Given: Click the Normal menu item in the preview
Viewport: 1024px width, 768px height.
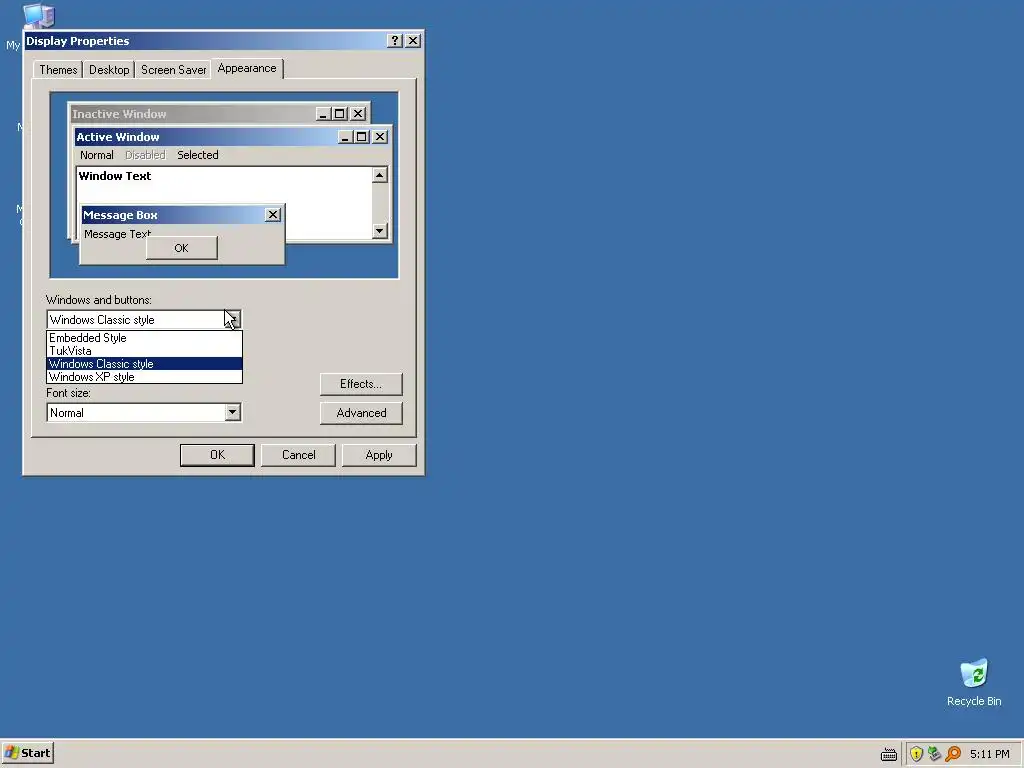Looking at the screenshot, I should (97, 155).
